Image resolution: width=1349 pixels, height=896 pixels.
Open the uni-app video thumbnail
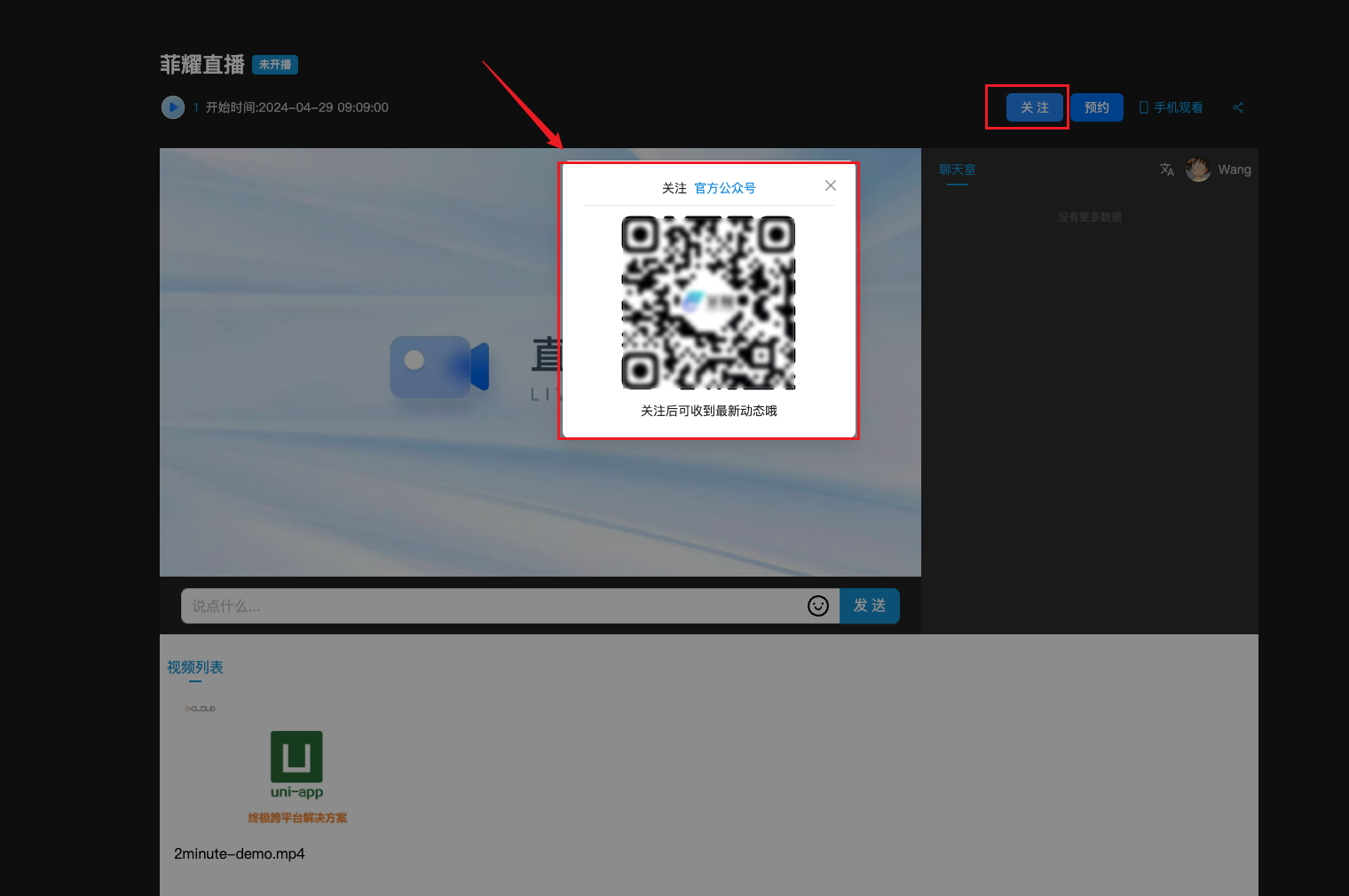(296, 773)
